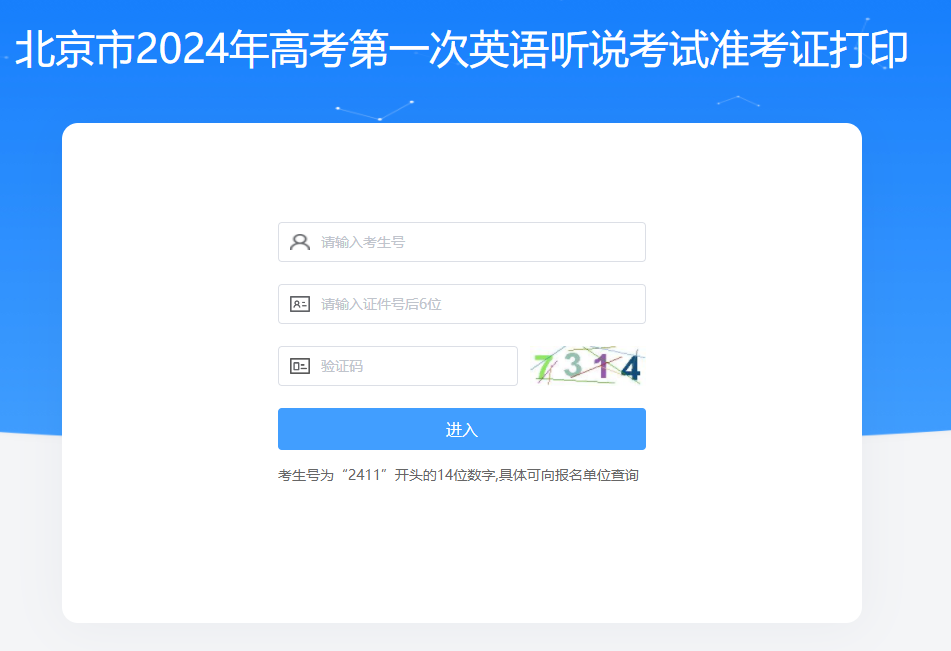
Task: Click the blank white card area below the hint text
Action: [462, 552]
